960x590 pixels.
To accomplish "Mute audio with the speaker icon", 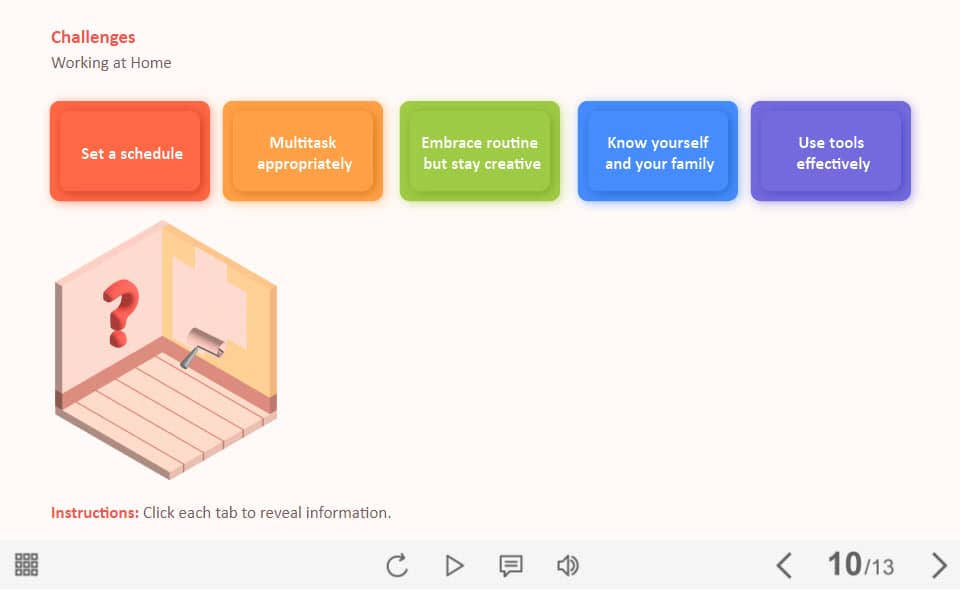I will click(x=567, y=566).
